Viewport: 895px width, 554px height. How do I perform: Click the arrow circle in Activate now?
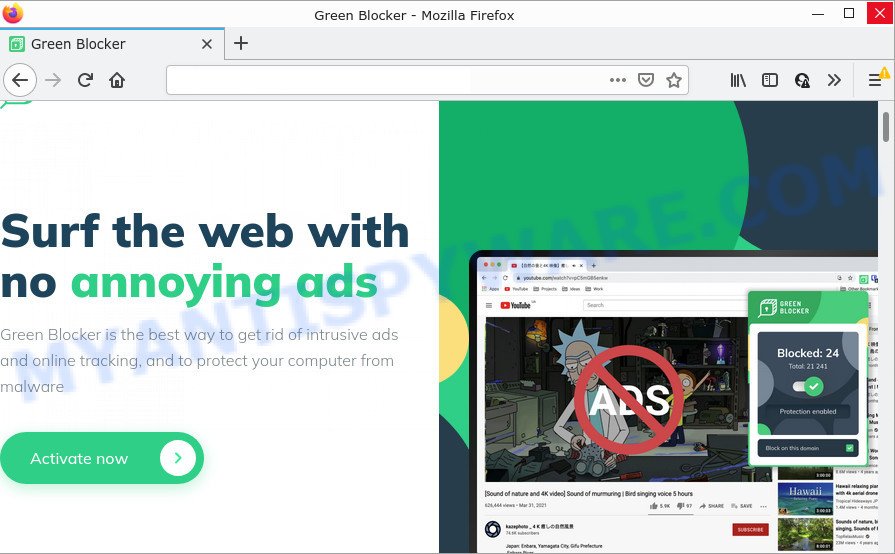178,458
